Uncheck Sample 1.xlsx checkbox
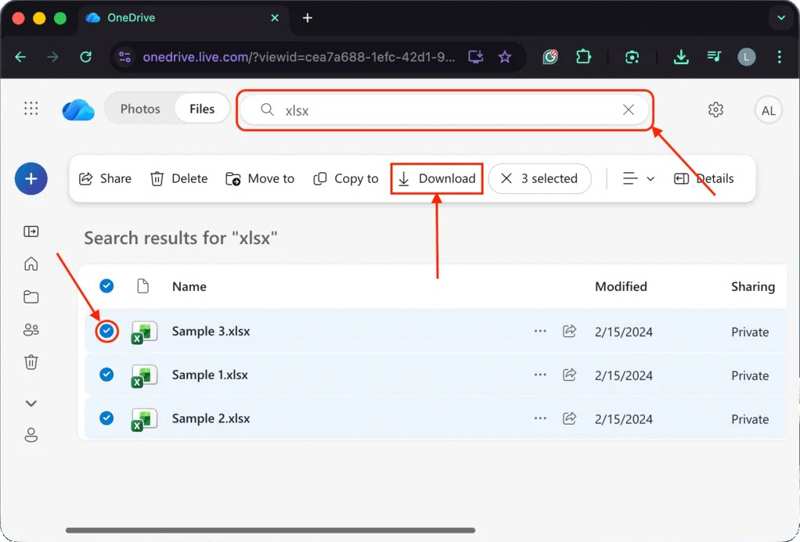 pyautogui.click(x=107, y=375)
